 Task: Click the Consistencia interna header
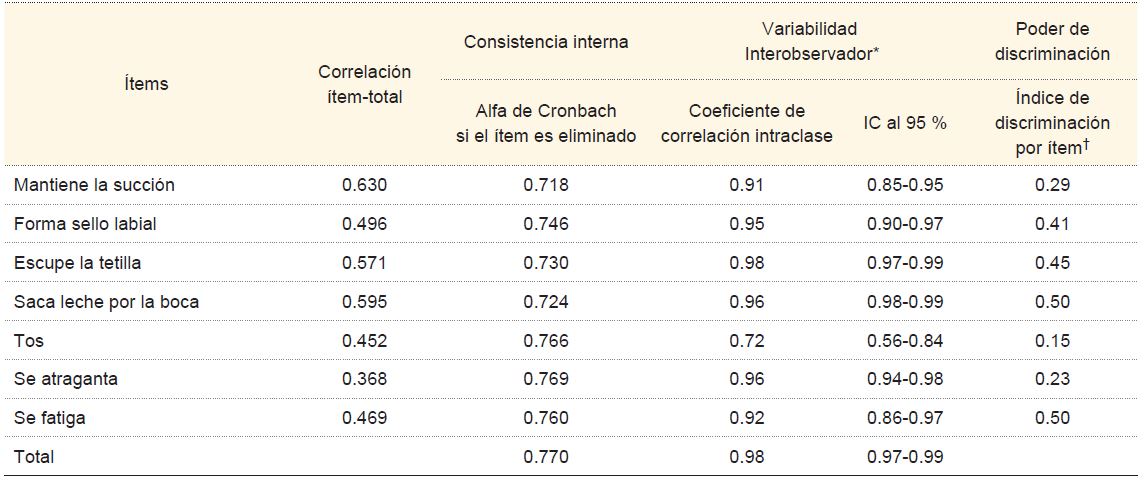coord(545,42)
